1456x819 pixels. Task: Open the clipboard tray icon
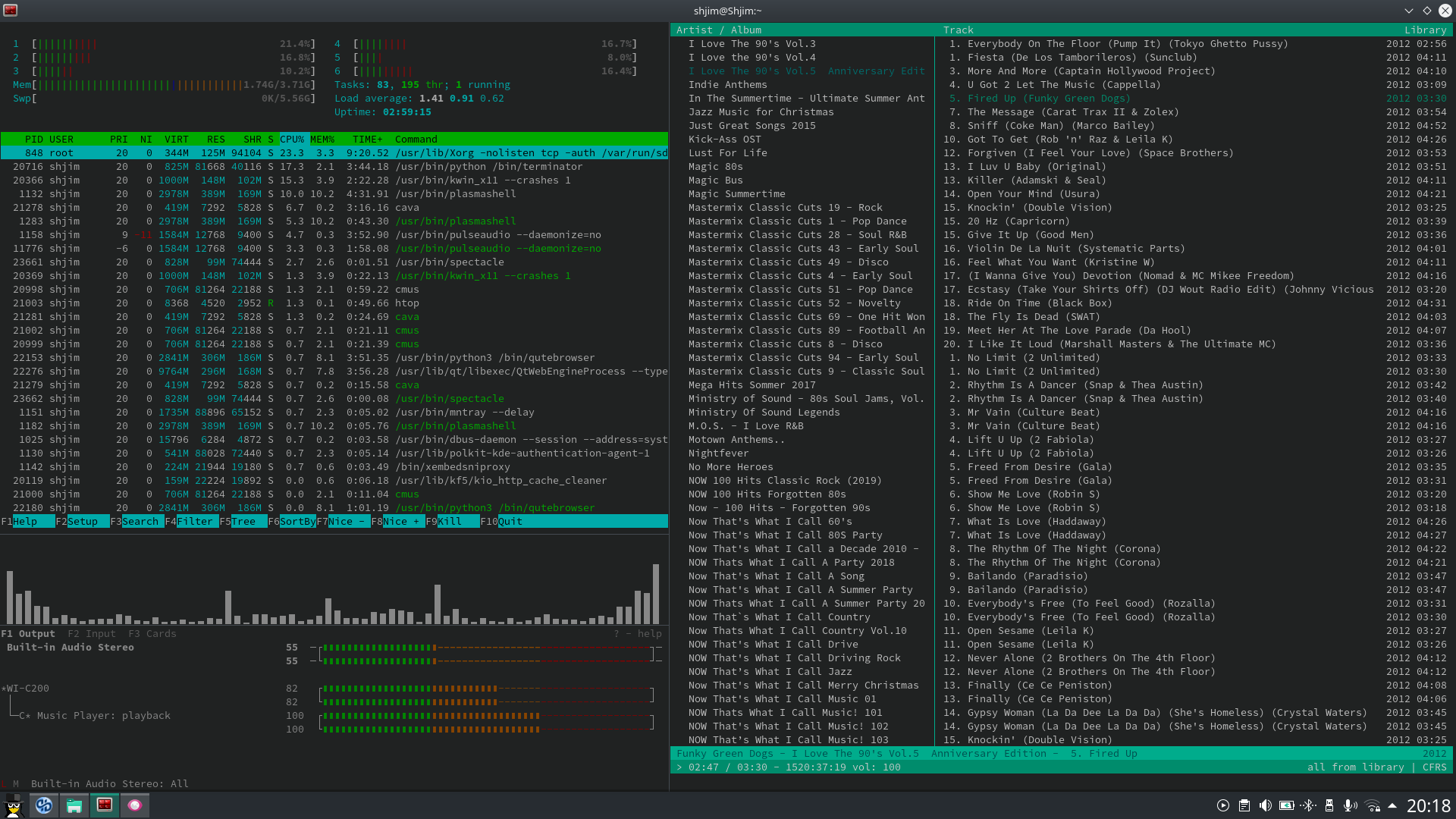click(x=1244, y=806)
